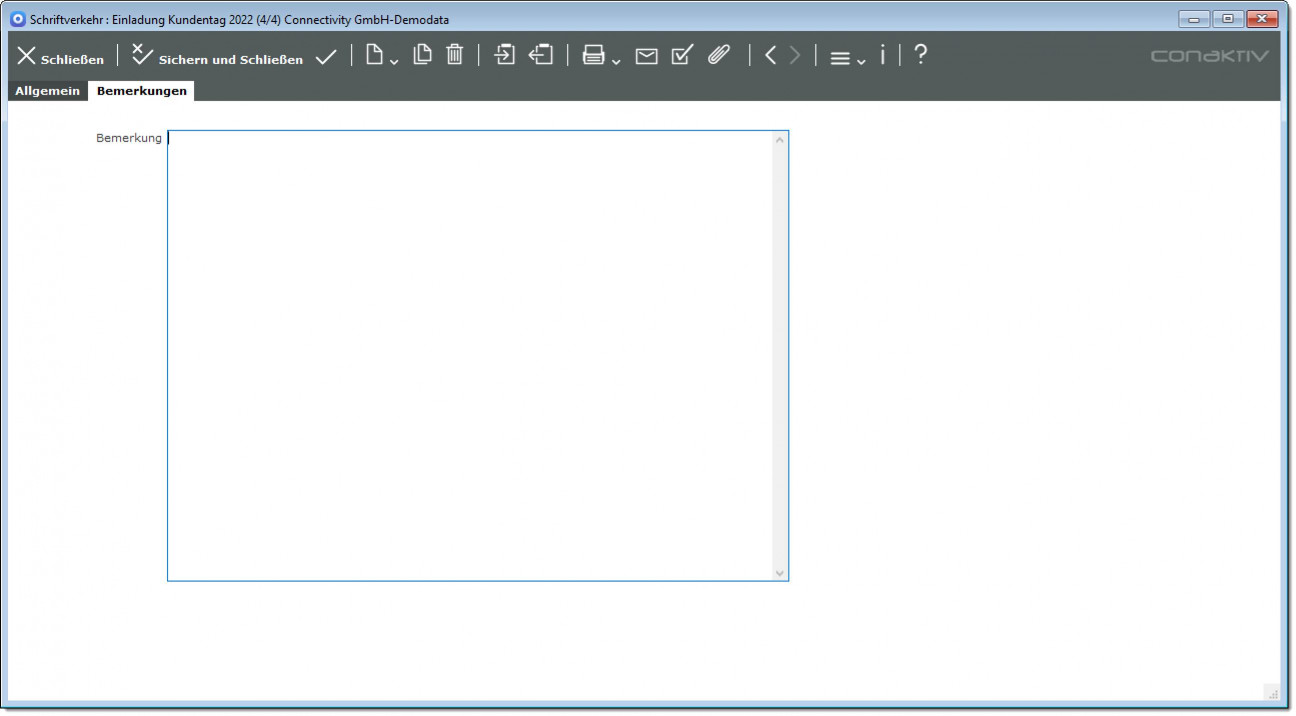
Task: Switch to the Allgemein tab
Action: coord(47,91)
